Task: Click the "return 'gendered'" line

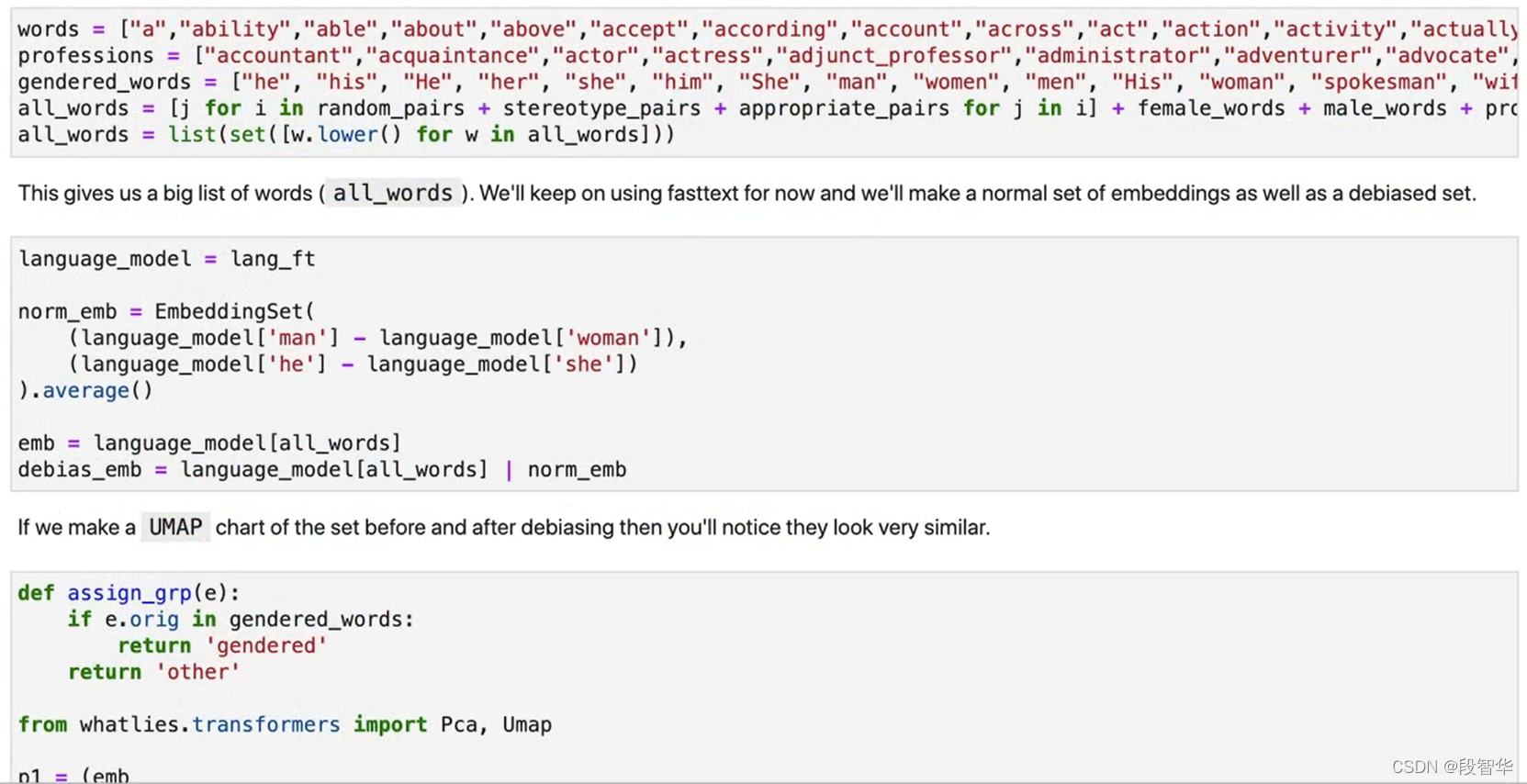Action: pyautogui.click(x=222, y=646)
